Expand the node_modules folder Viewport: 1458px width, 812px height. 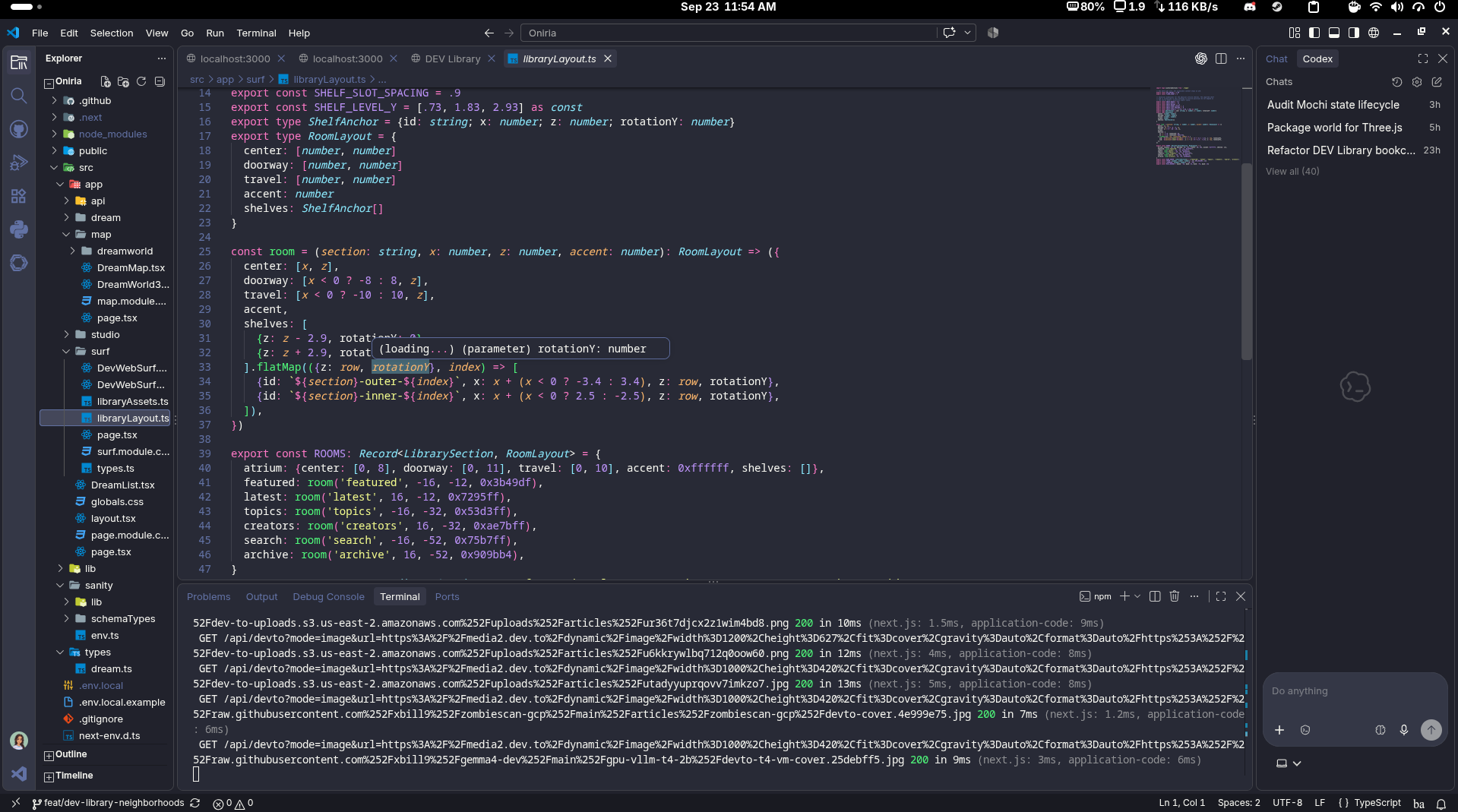point(54,134)
